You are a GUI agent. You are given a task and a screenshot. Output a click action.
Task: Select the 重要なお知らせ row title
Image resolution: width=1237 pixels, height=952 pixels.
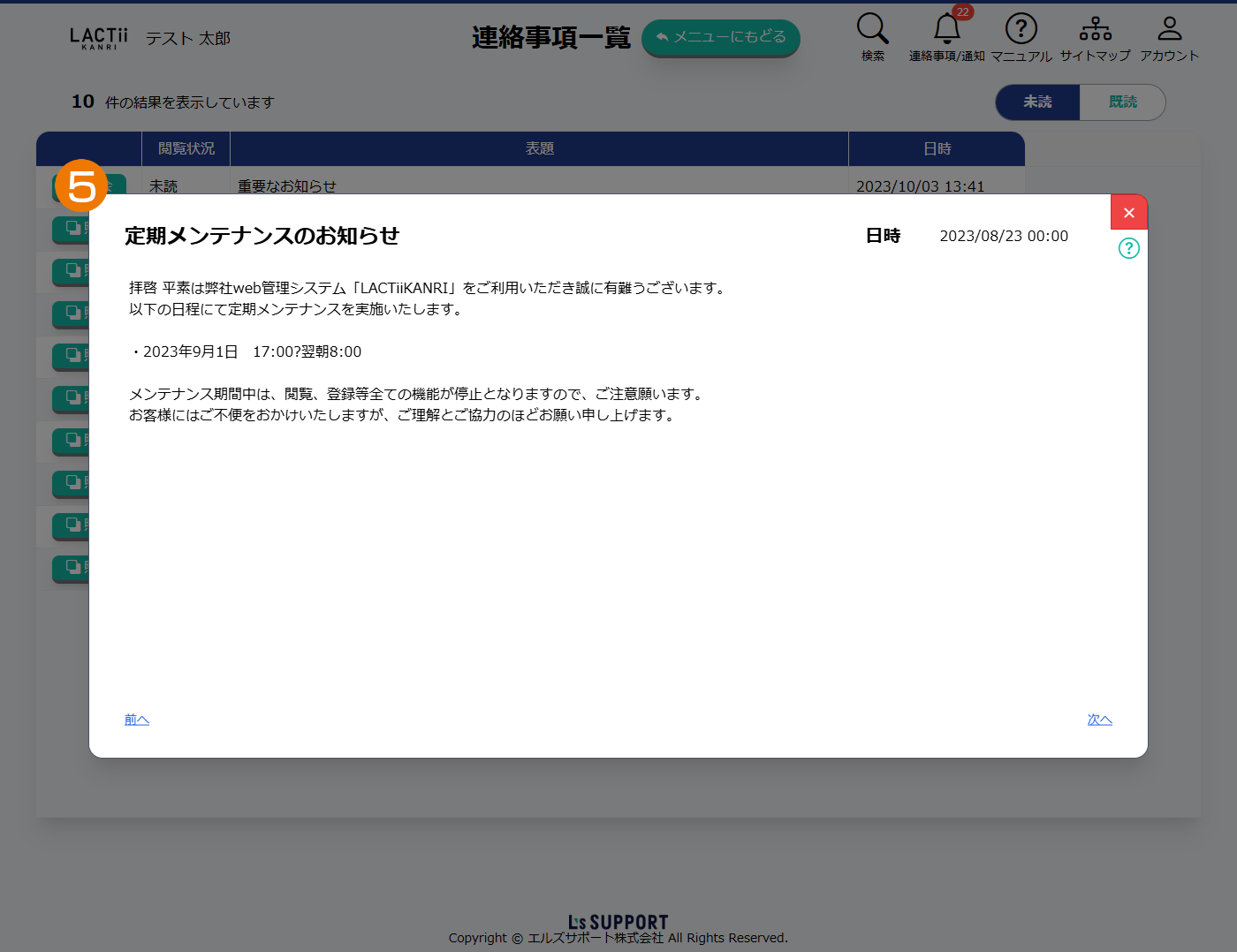point(287,185)
